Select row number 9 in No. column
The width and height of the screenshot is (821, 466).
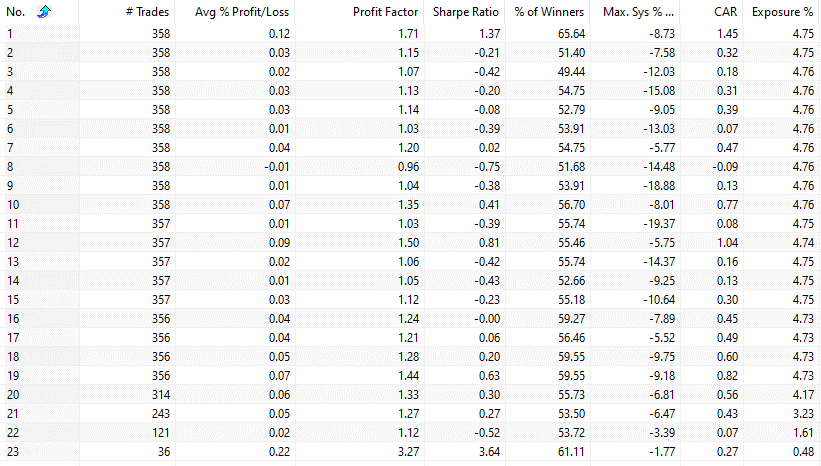10,185
